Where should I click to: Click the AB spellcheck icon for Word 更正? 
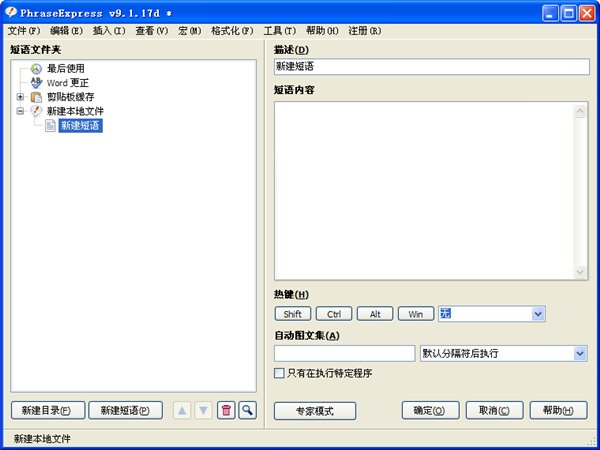click(x=36, y=83)
